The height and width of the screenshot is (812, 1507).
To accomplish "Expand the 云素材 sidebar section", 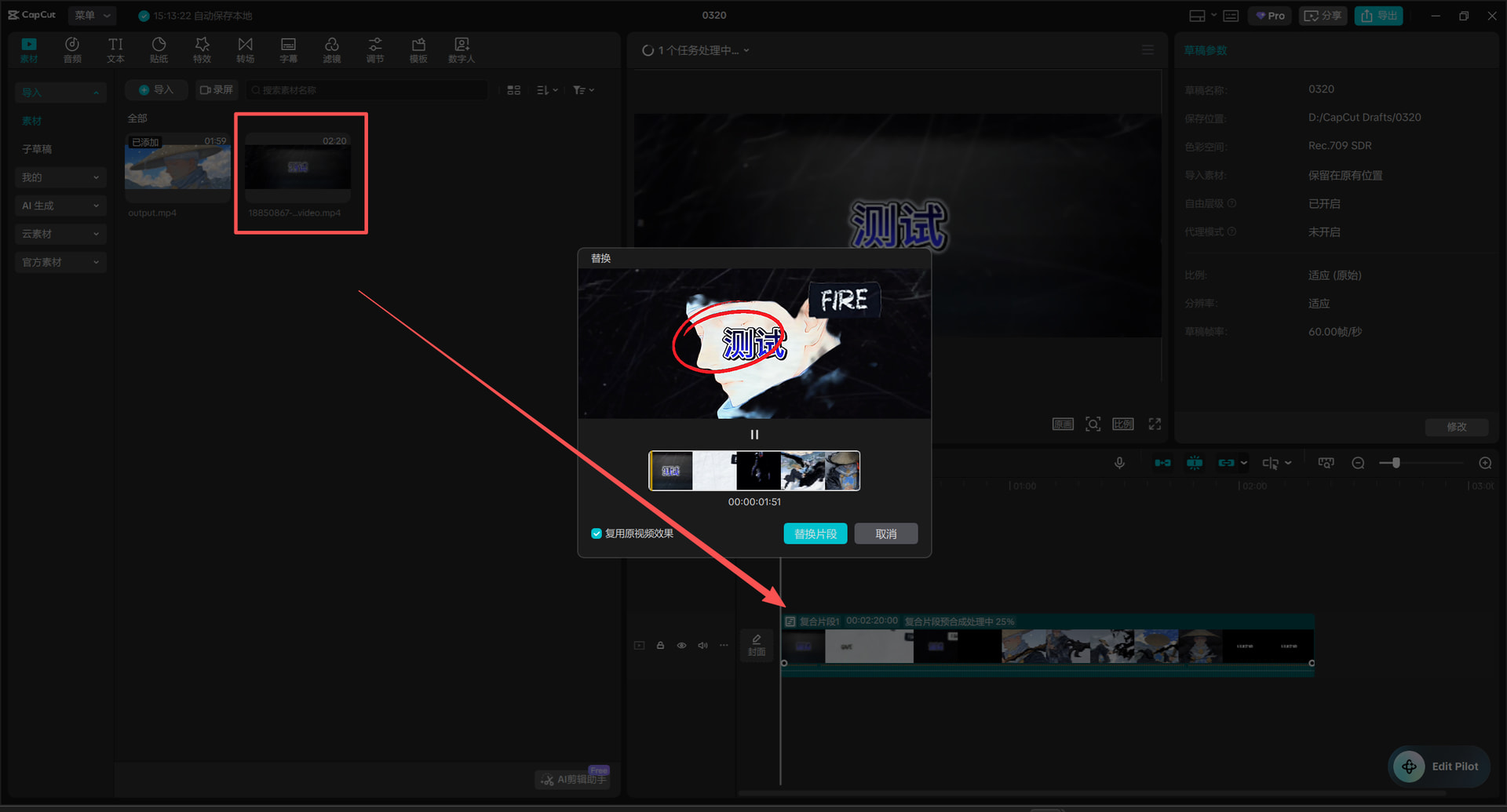I will tap(60, 234).
